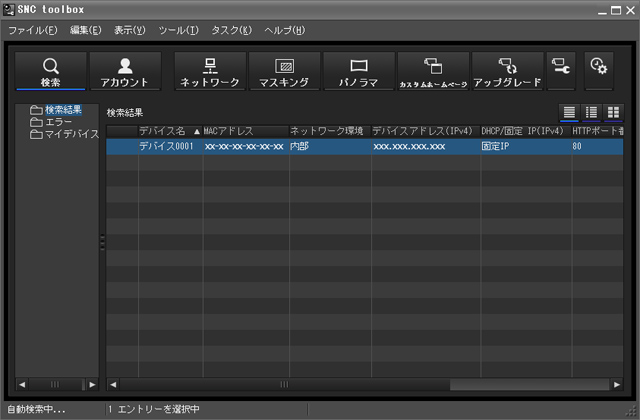The image size is (640, 420).
Task: Sort by デバイス名 column header
Action: click(x=163, y=131)
